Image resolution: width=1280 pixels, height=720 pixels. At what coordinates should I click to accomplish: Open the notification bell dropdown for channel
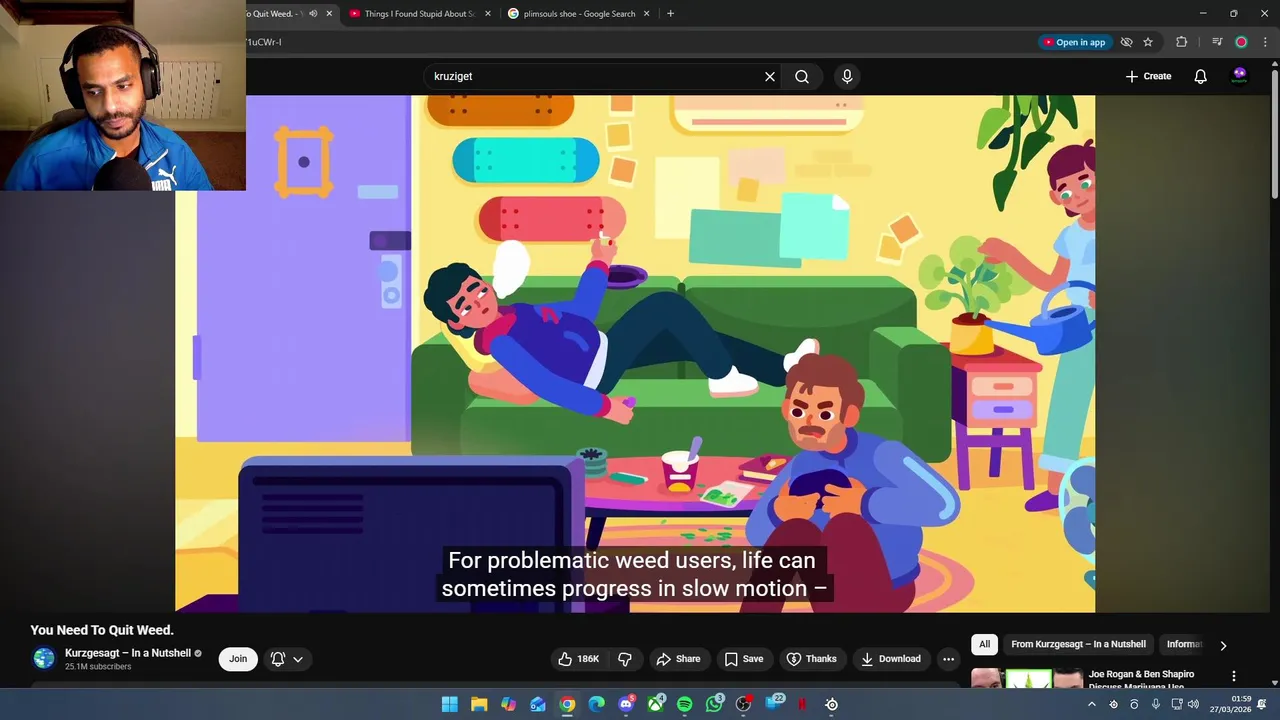(286, 659)
